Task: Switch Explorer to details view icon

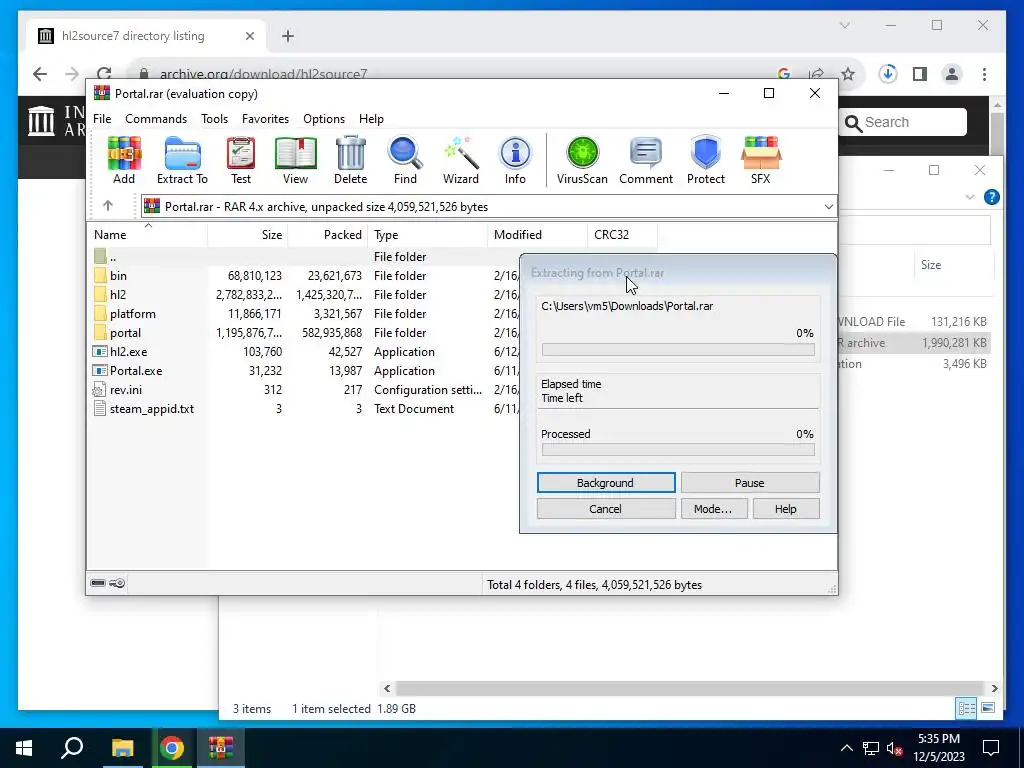Action: click(x=967, y=708)
